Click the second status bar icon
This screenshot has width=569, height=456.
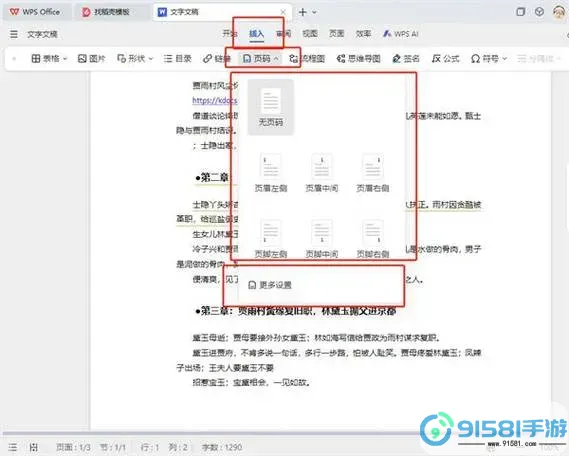tap(33, 447)
